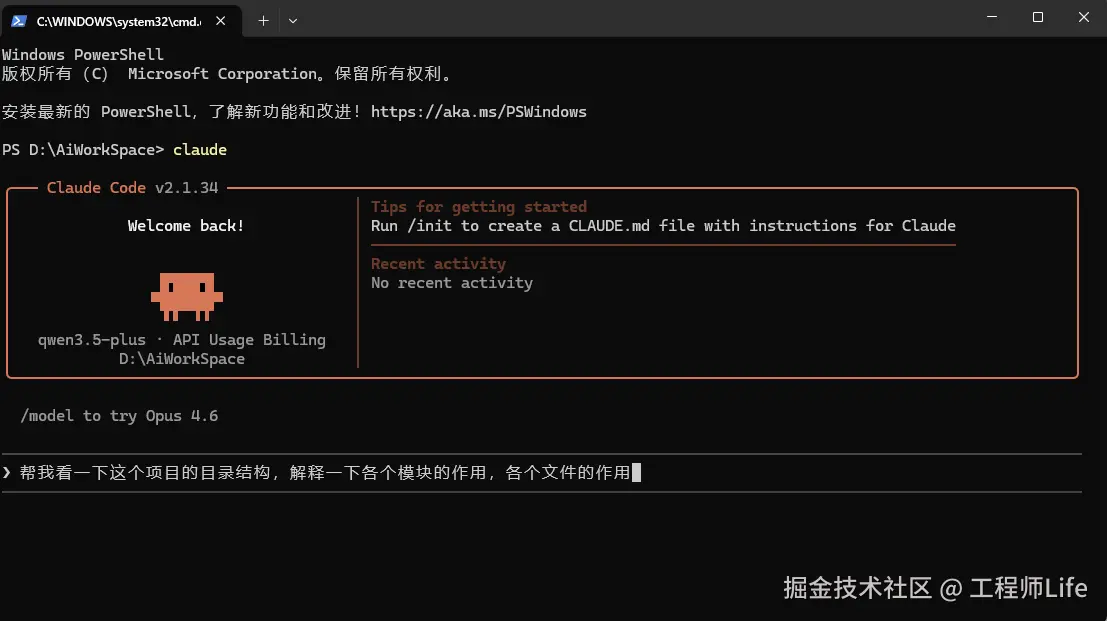1107x621 pixels.
Task: Click the 'D:\AiWorkSpace' path under the mascot
Action: [181, 359]
